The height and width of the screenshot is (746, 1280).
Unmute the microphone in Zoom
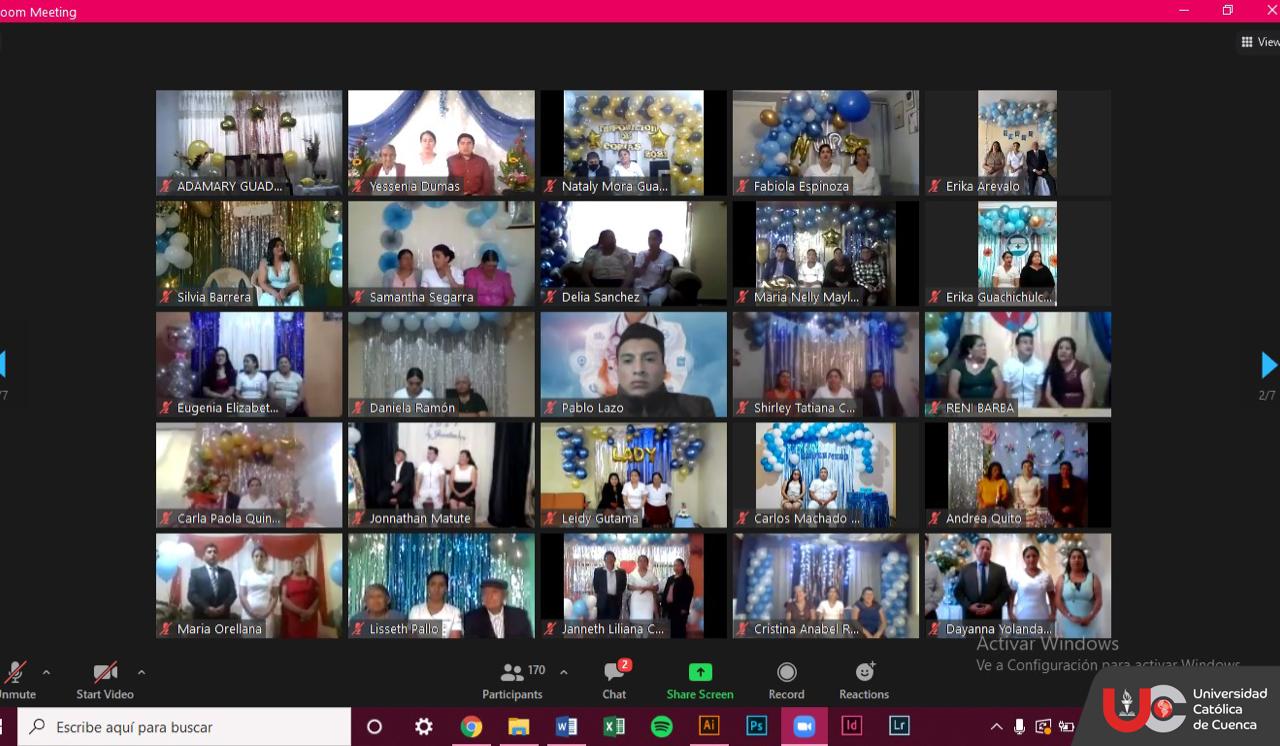point(15,680)
